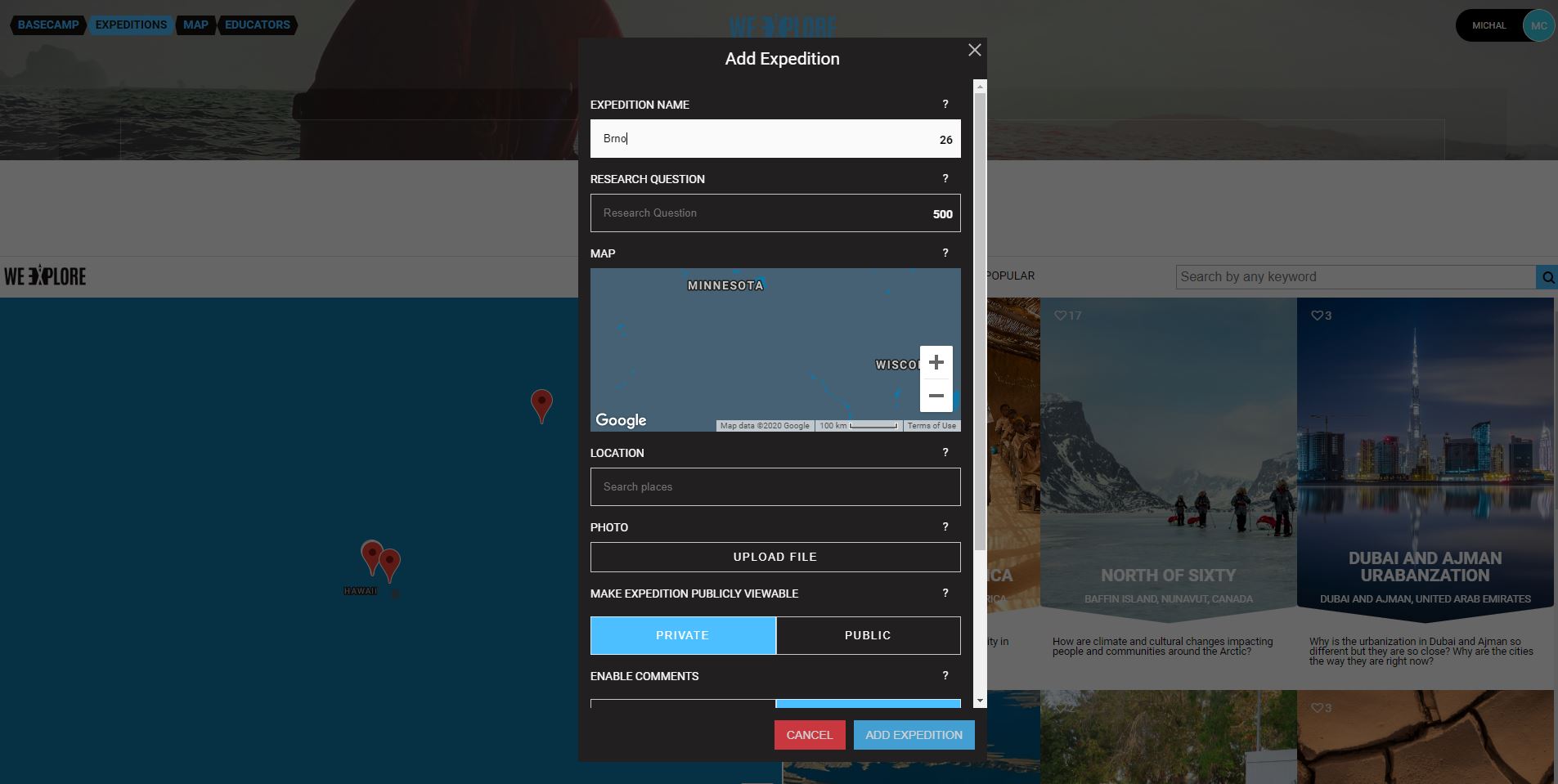Viewport: 1558px width, 784px height.
Task: Cancel adding the expedition
Action: coord(810,735)
